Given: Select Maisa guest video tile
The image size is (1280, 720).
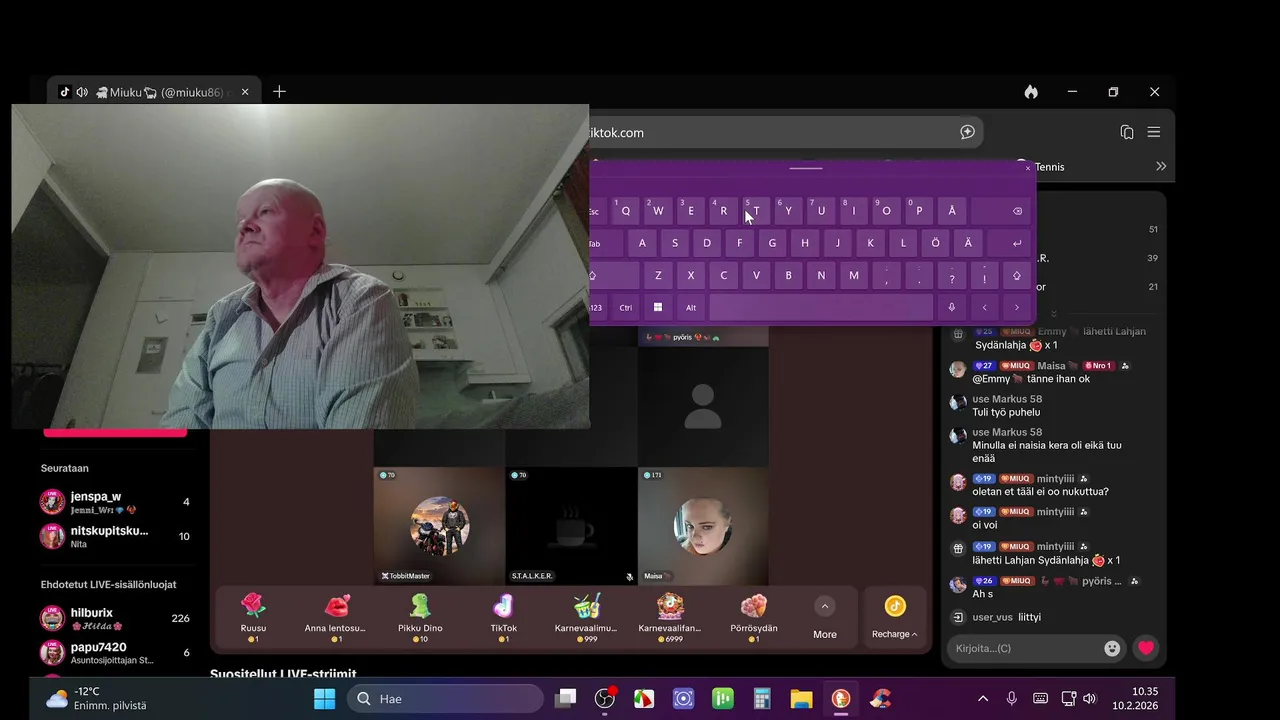Looking at the screenshot, I should pos(704,526).
